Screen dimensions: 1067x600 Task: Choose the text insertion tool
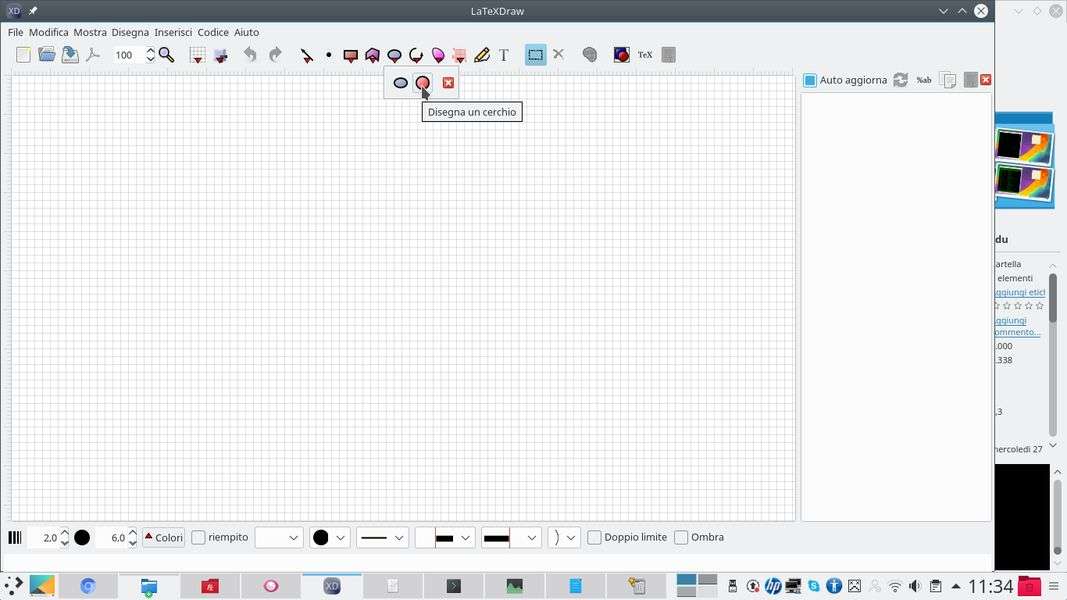coord(504,55)
